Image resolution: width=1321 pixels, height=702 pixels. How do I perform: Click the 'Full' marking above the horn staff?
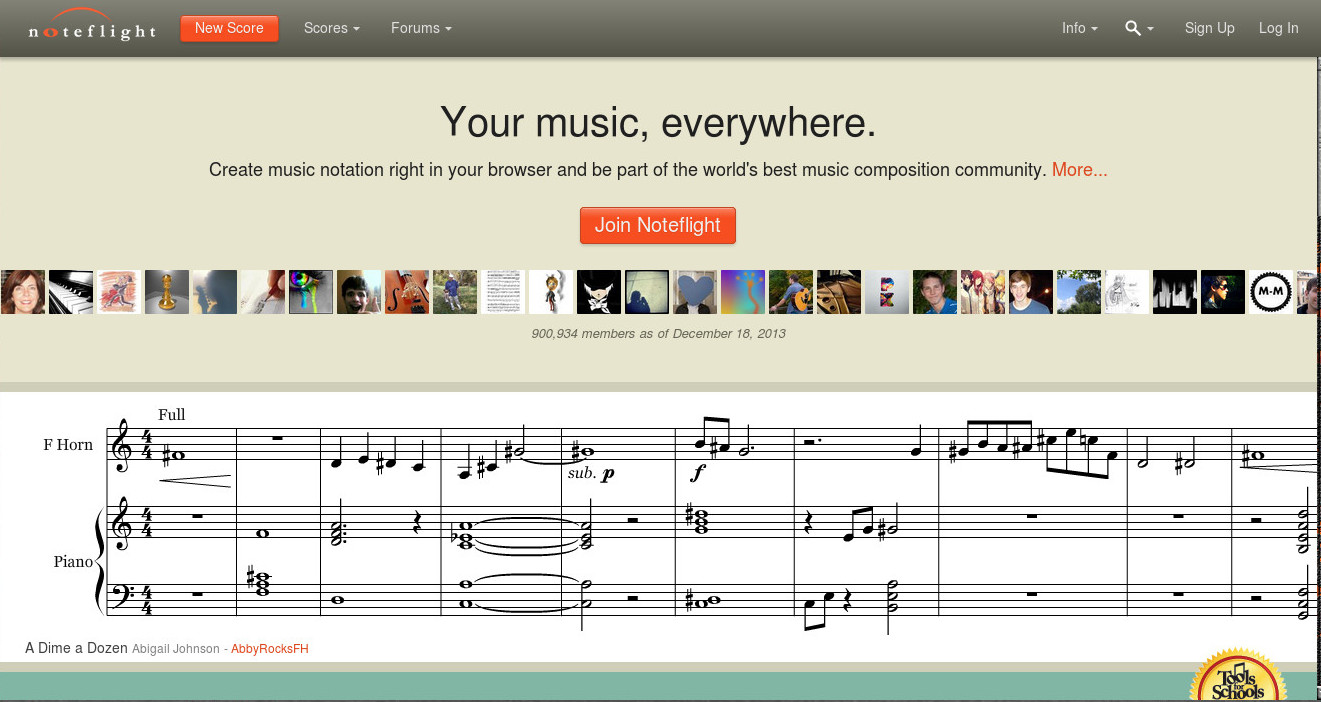tap(172, 415)
